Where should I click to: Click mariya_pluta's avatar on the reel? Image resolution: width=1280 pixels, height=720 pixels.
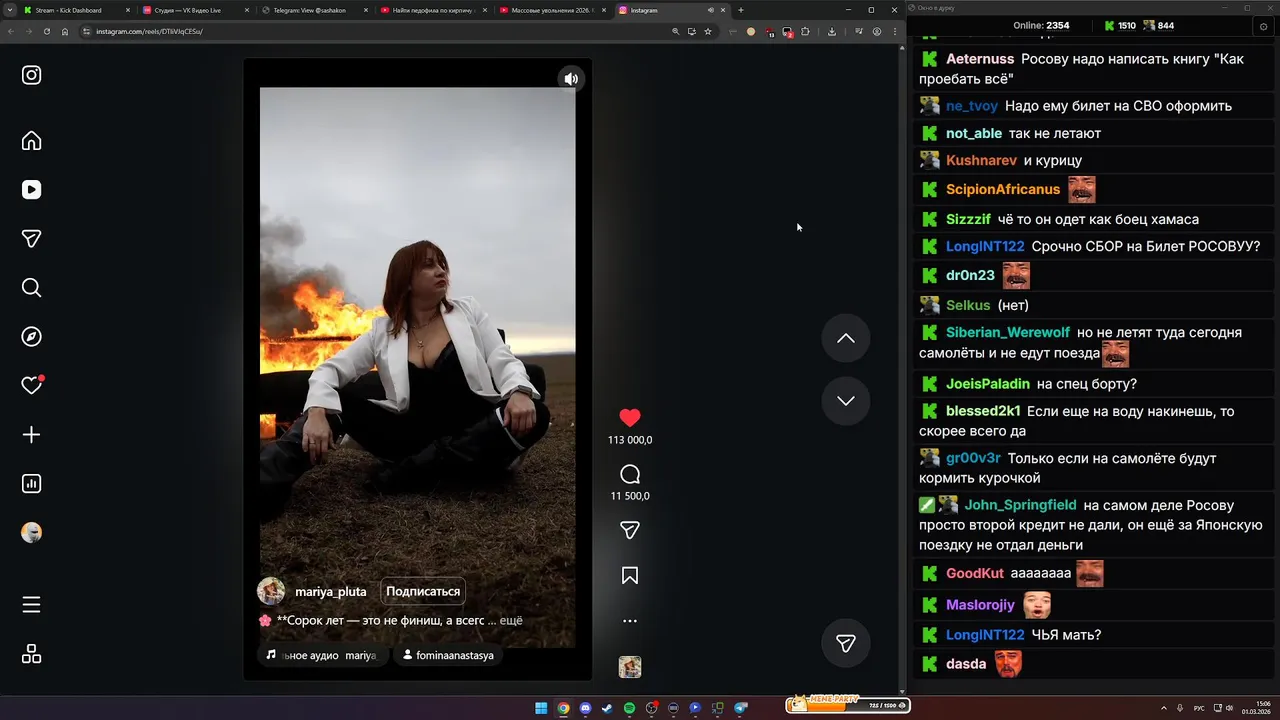[271, 591]
